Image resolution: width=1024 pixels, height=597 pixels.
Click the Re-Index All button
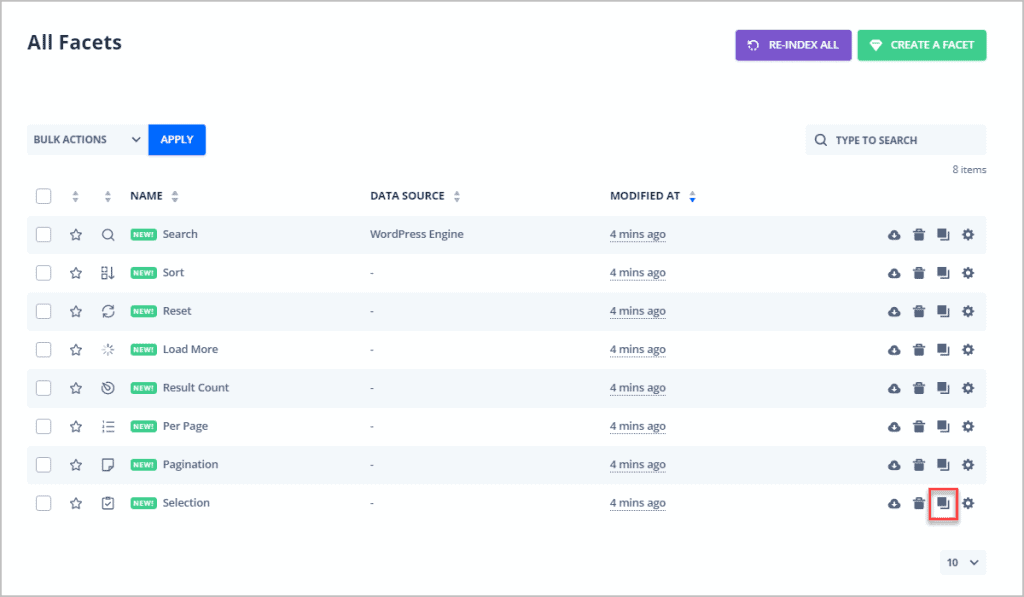pyautogui.click(x=793, y=45)
